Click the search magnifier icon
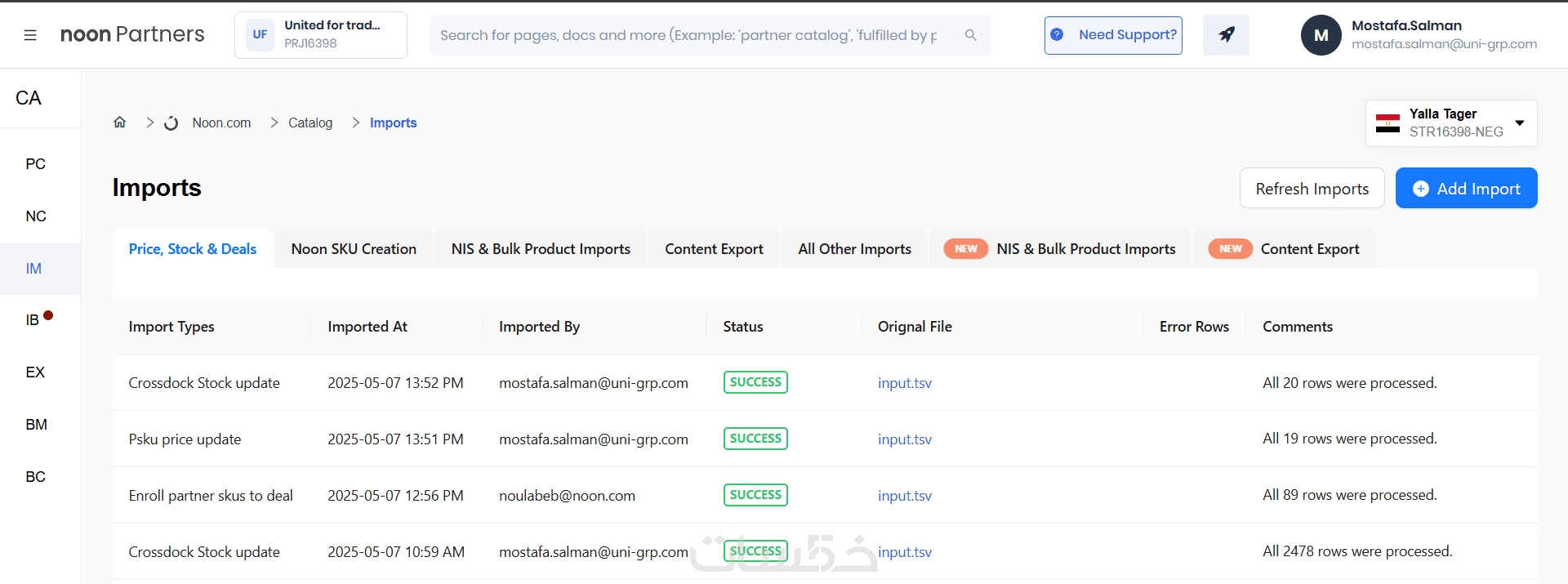1568x584 pixels. [970, 35]
